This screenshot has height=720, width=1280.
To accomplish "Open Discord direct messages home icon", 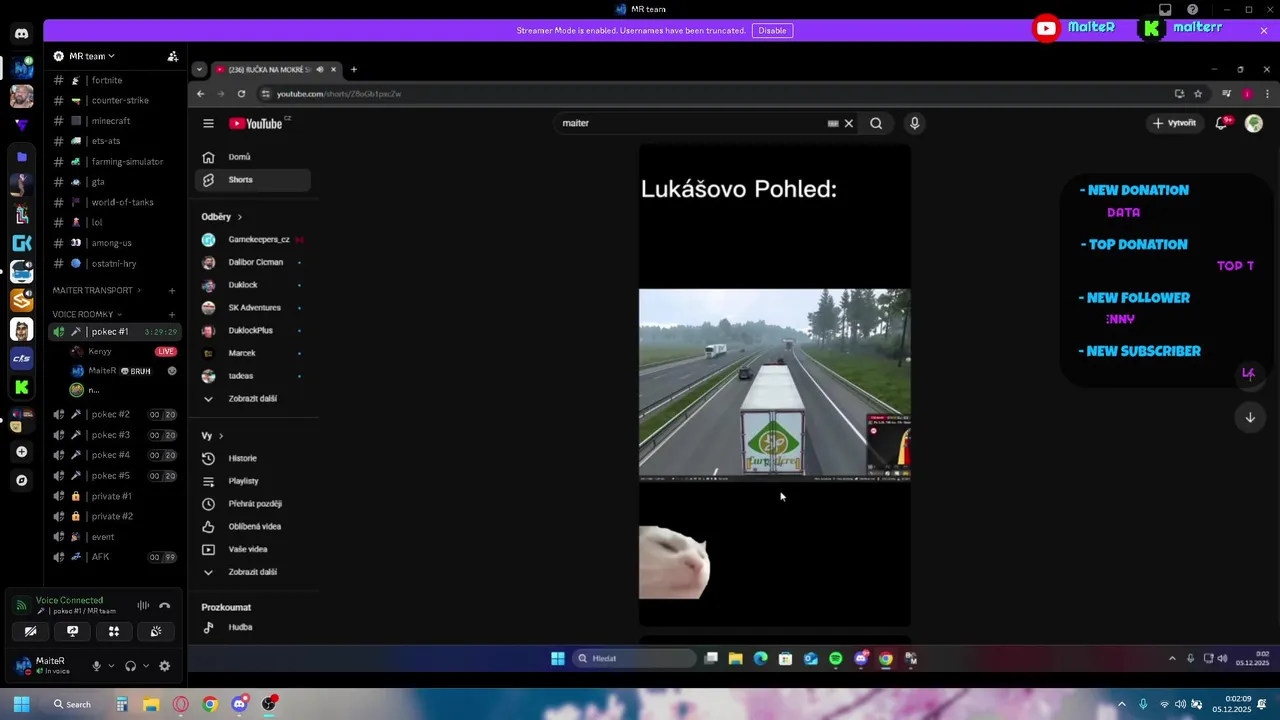I will point(21,34).
